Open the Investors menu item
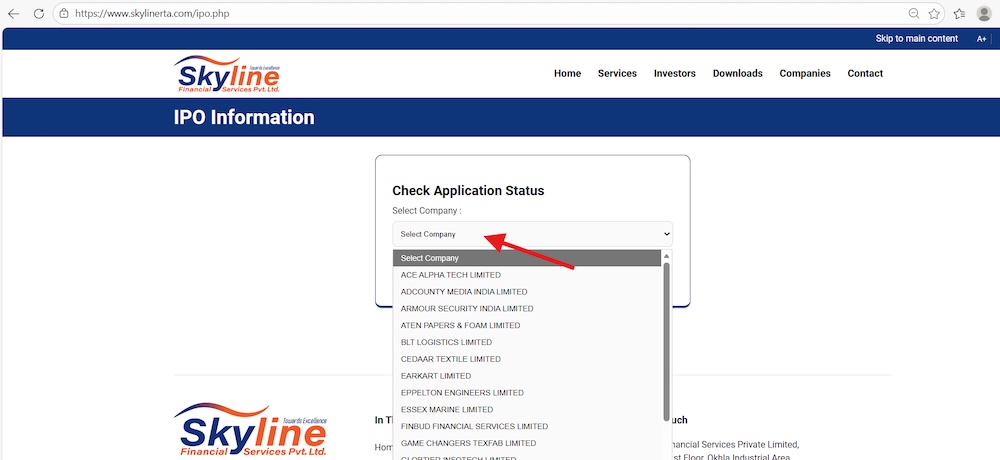1000x460 pixels. coord(675,73)
